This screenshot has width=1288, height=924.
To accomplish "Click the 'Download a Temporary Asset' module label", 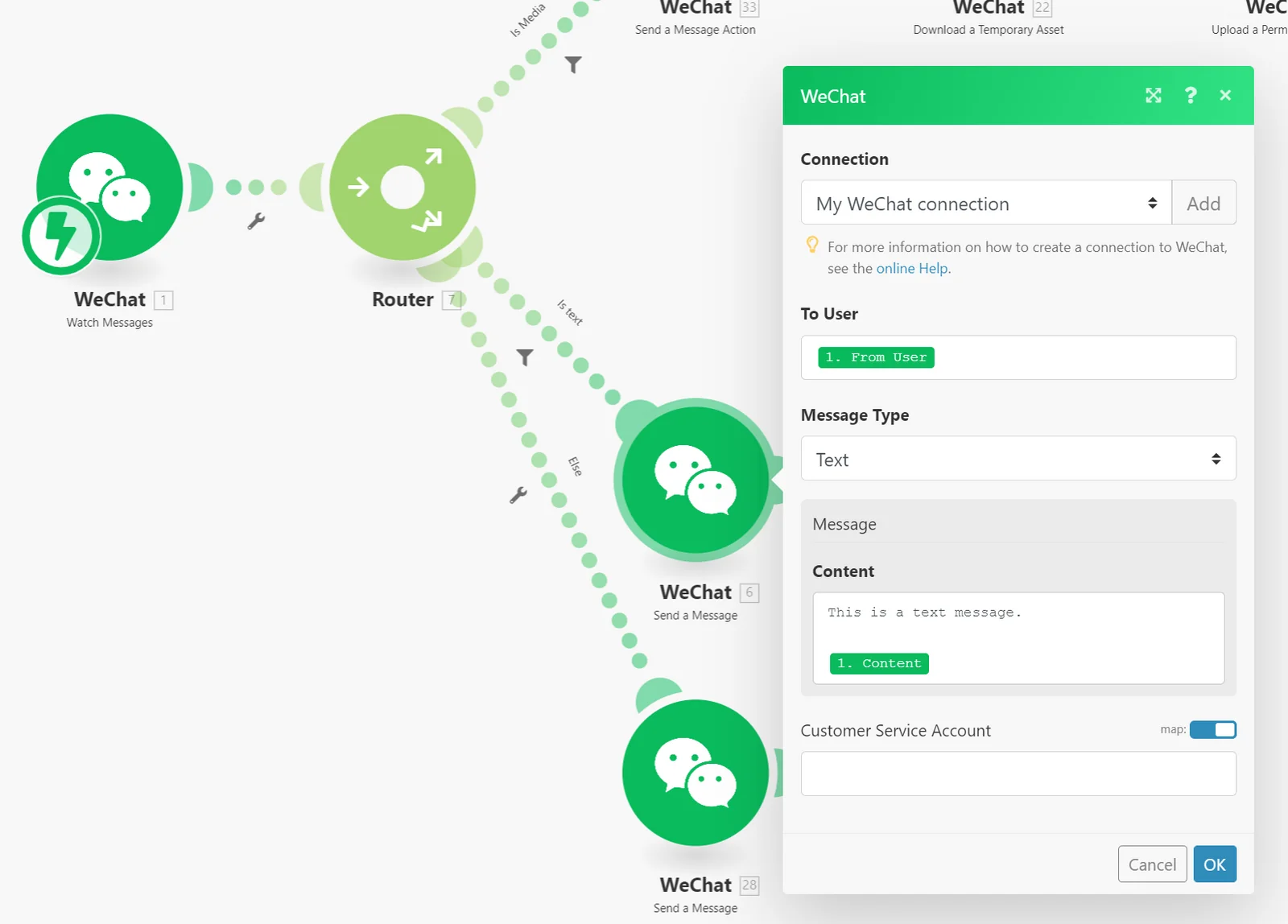I will tap(989, 30).
